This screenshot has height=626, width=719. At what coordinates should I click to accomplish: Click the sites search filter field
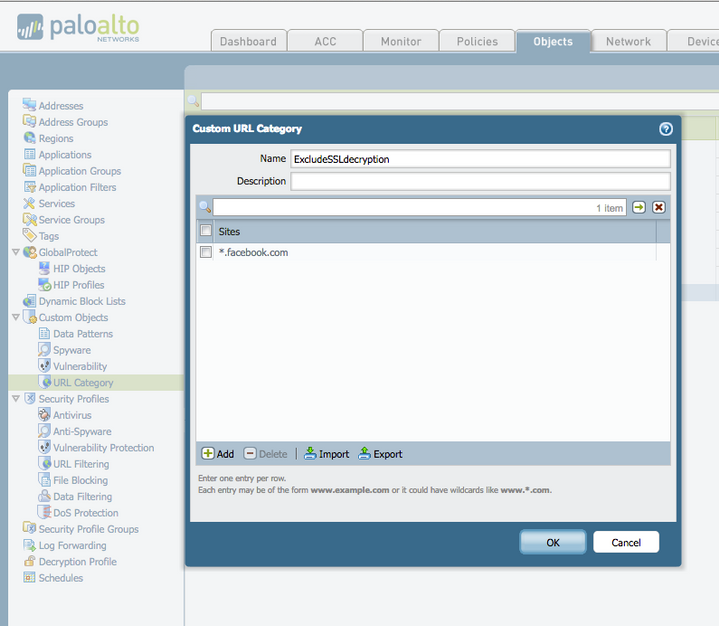tap(420, 207)
